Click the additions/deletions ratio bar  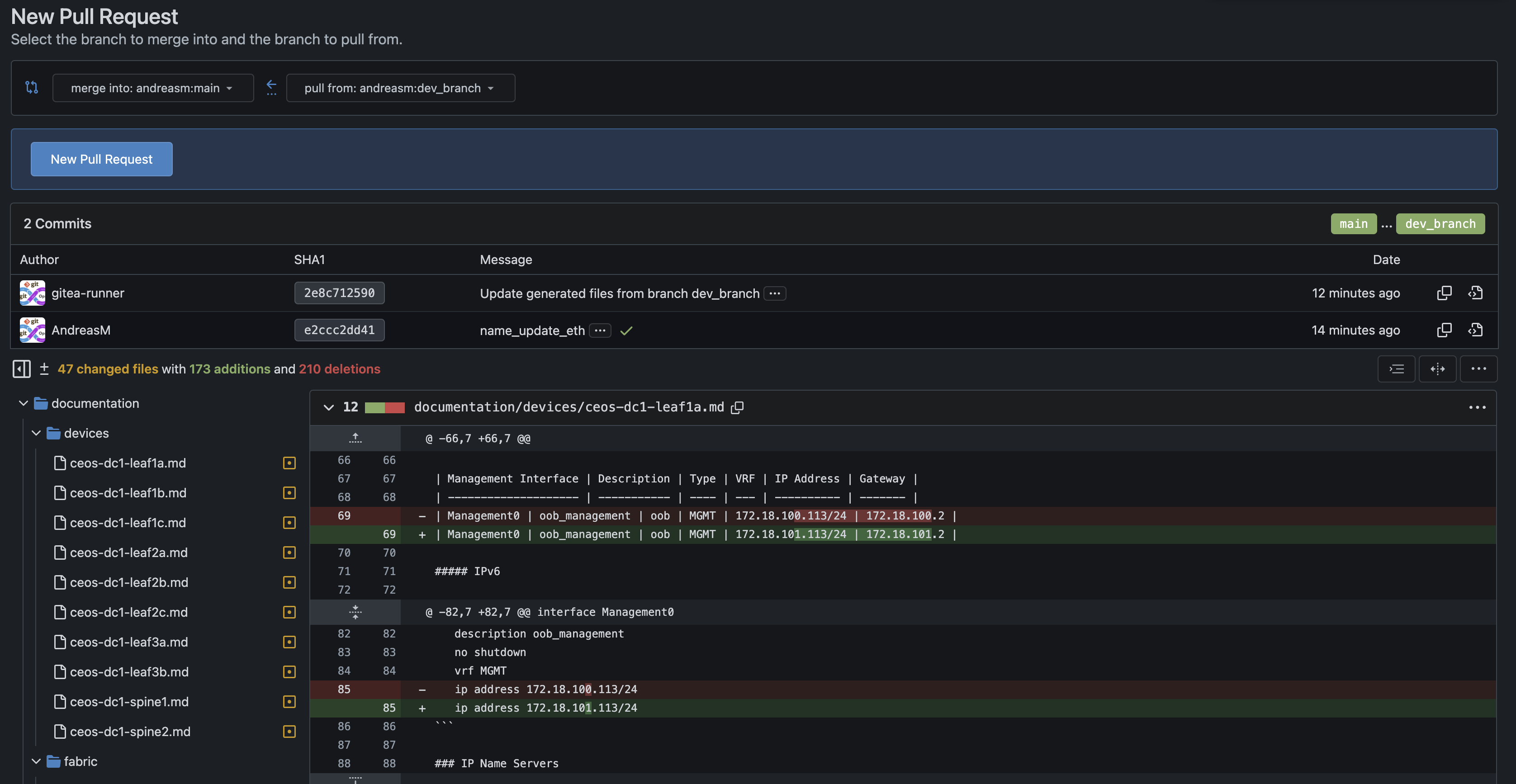(x=385, y=407)
